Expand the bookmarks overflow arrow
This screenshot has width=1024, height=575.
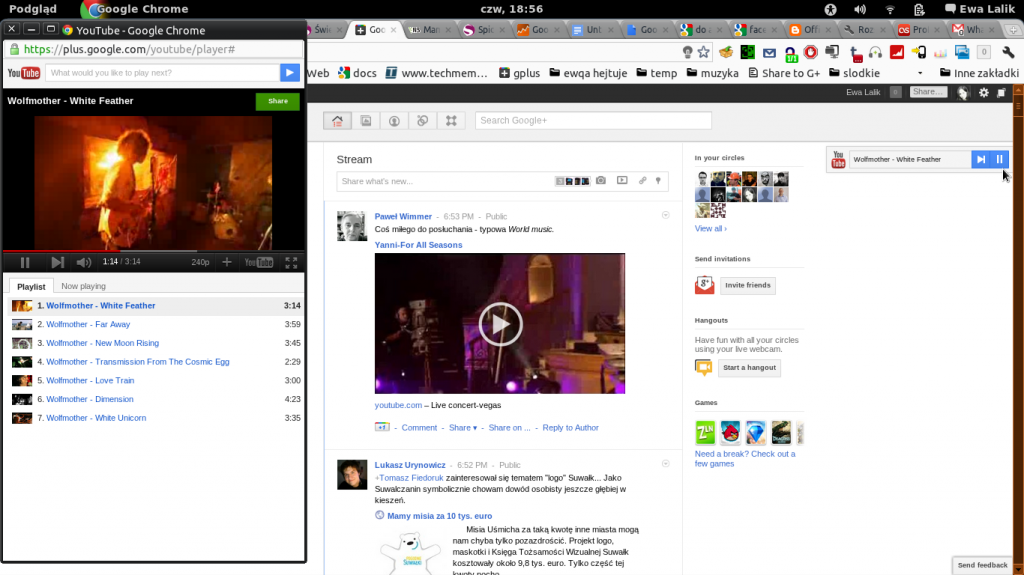pyautogui.click(x=920, y=73)
